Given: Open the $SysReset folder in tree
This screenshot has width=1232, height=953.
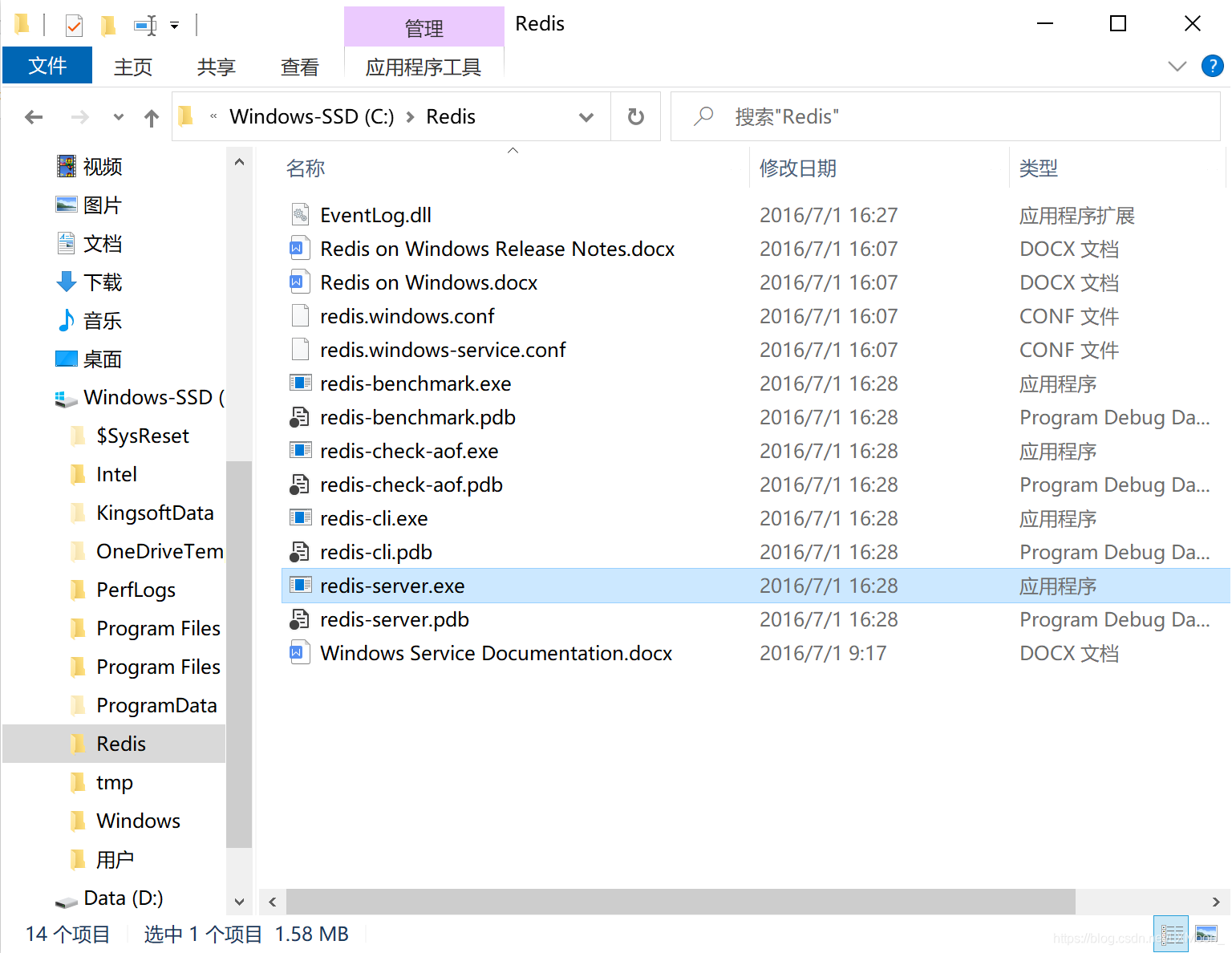Looking at the screenshot, I should point(142,436).
